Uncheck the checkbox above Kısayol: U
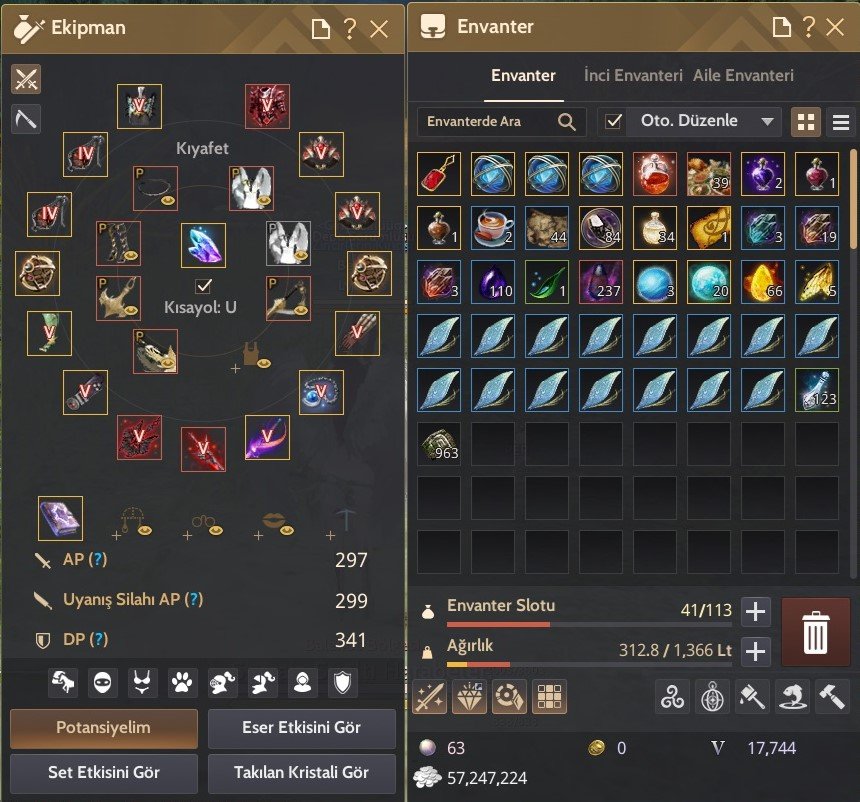Screen dimensions: 860x802 [x=203, y=285]
